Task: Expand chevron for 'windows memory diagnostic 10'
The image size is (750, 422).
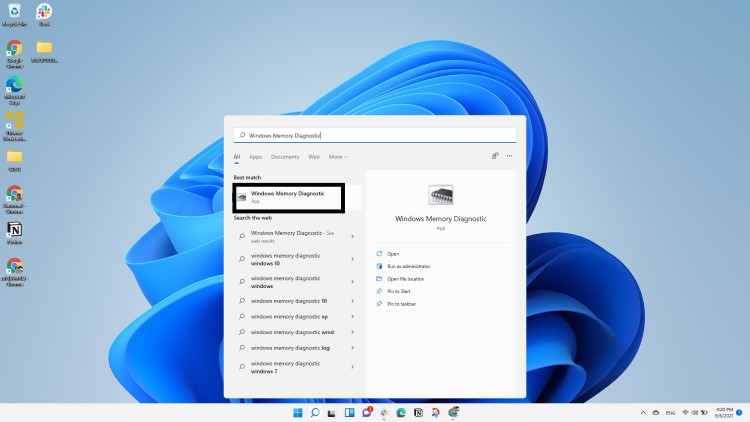Action: [x=353, y=301]
